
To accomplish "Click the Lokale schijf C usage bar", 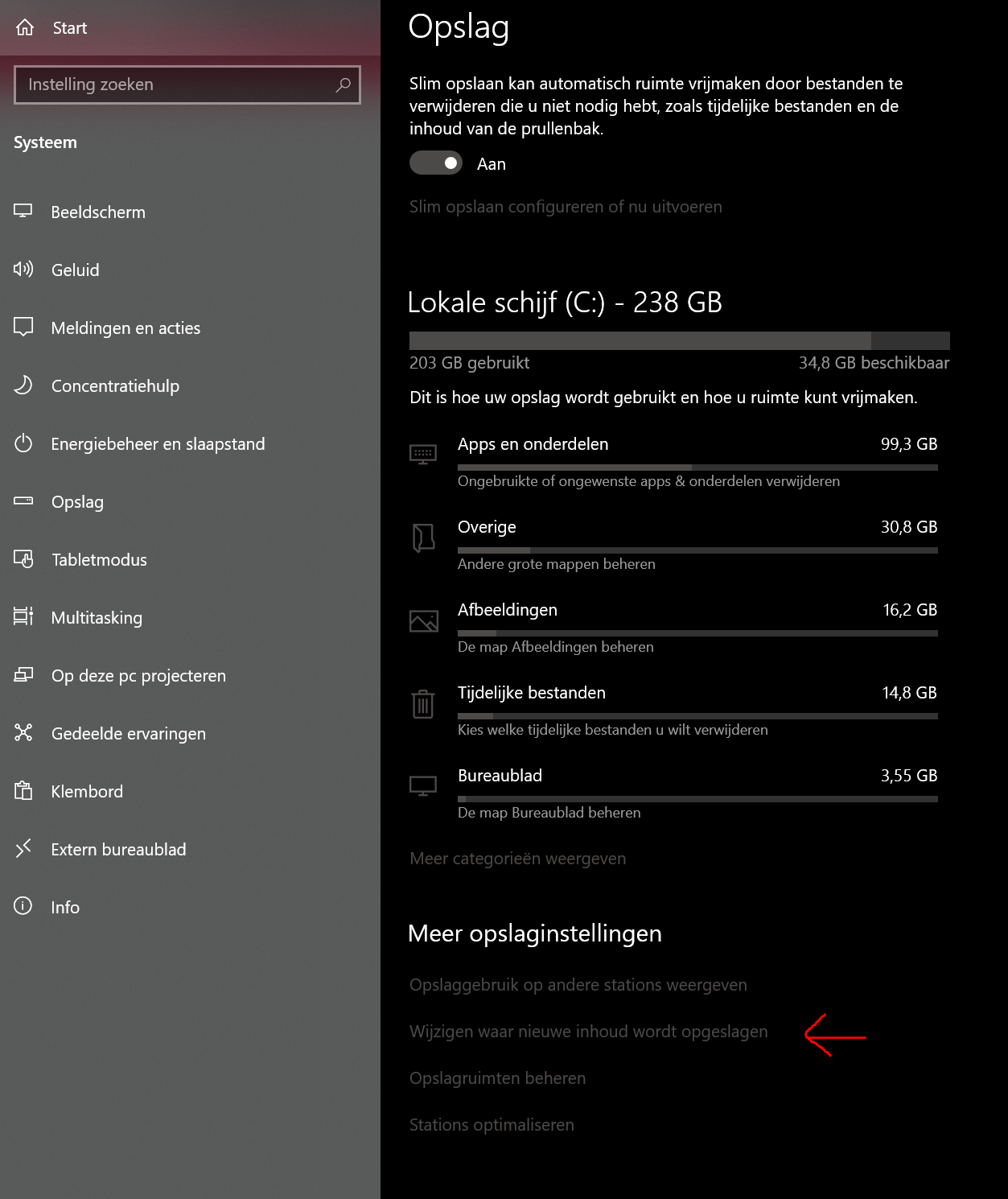I will point(679,340).
